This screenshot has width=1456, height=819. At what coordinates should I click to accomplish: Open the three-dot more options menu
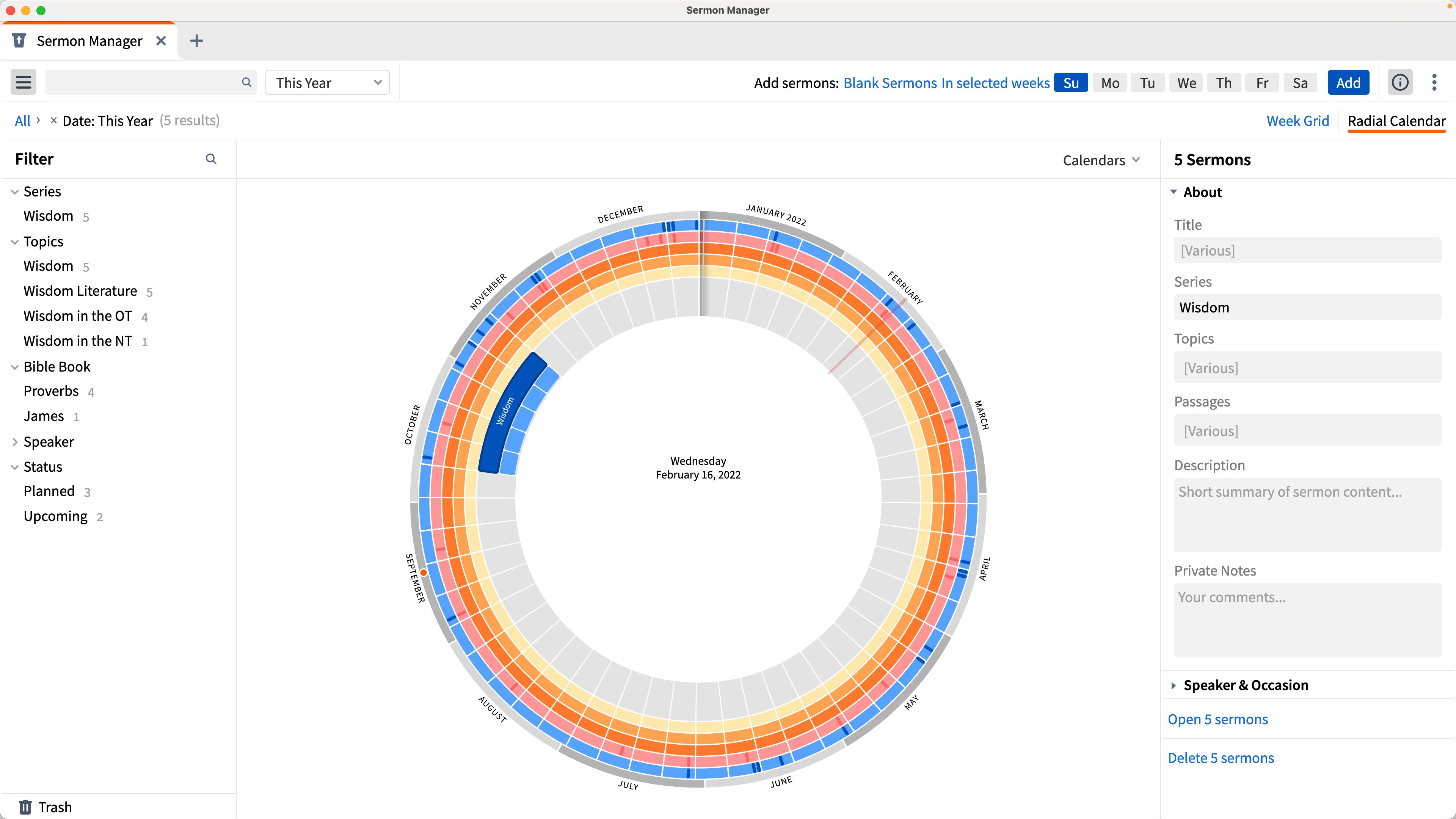[1434, 83]
